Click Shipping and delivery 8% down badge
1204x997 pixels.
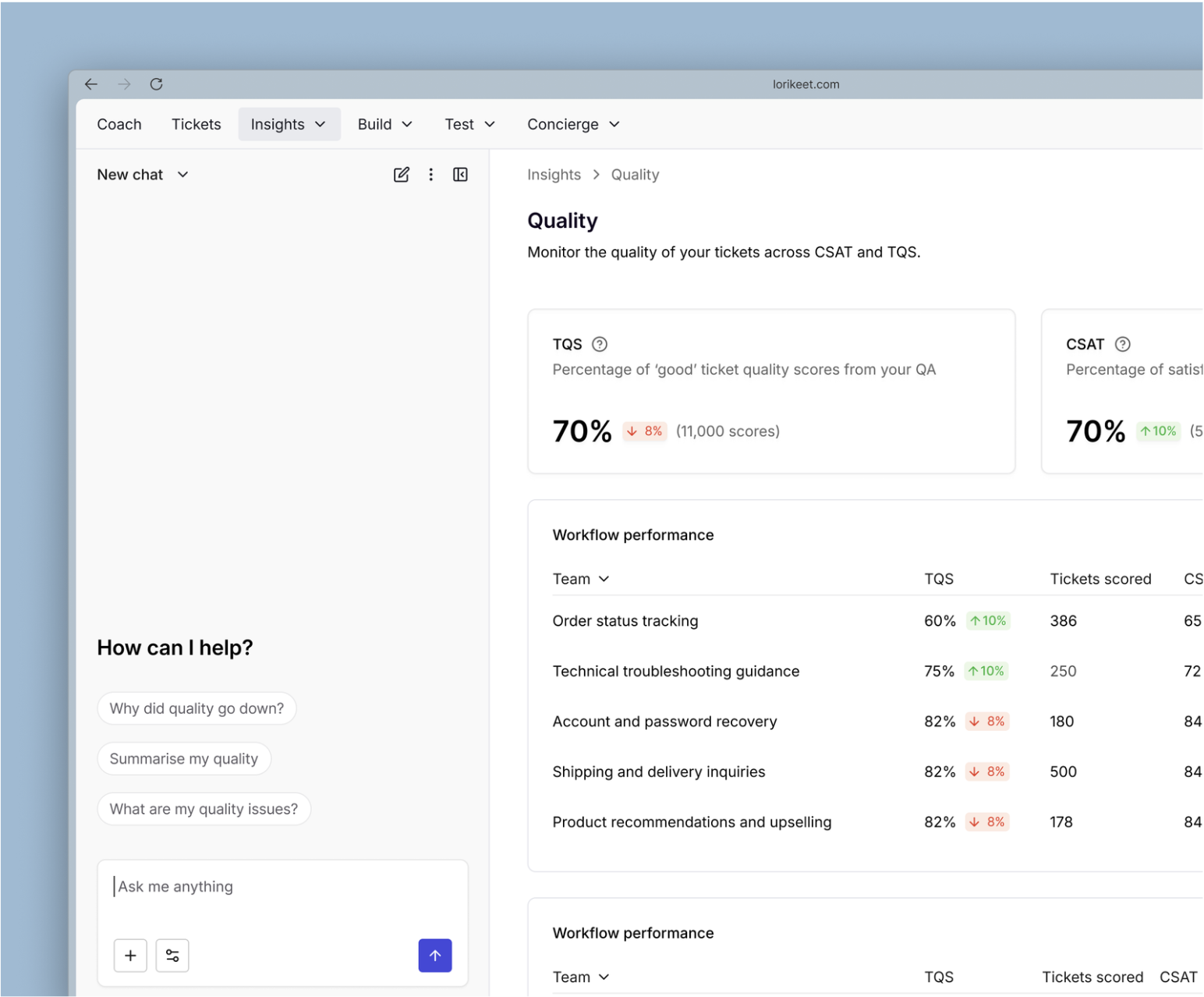[987, 772]
